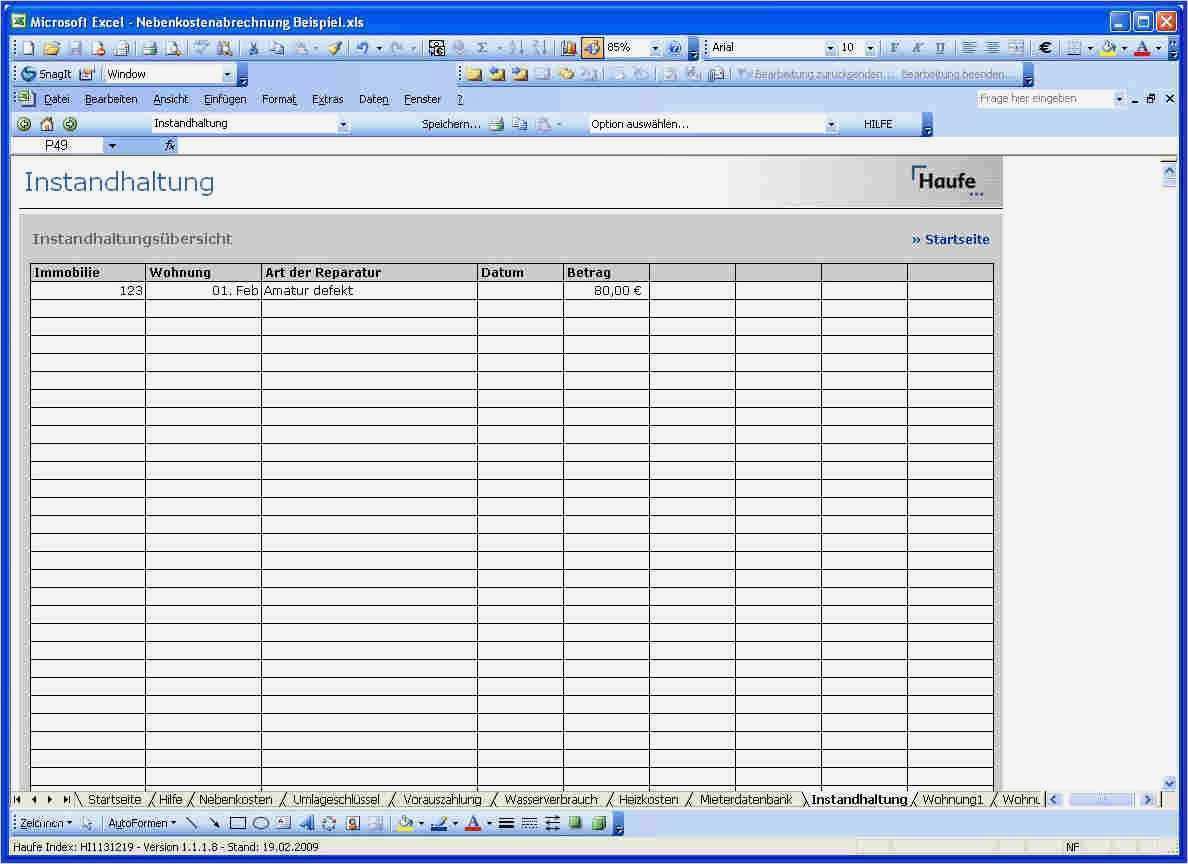Insert WordArt from drawing toolbar
Viewport: 1188px width, 864px height.
pos(307,823)
